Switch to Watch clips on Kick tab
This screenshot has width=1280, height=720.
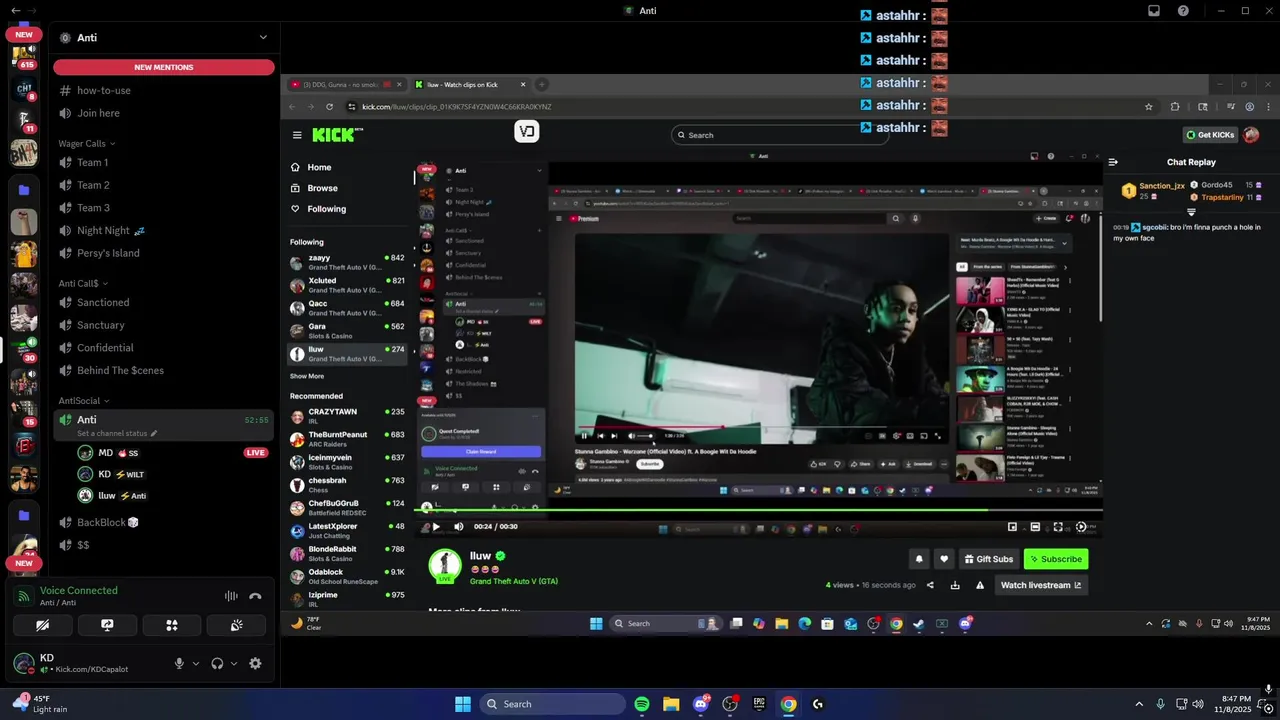pyautogui.click(x=470, y=85)
